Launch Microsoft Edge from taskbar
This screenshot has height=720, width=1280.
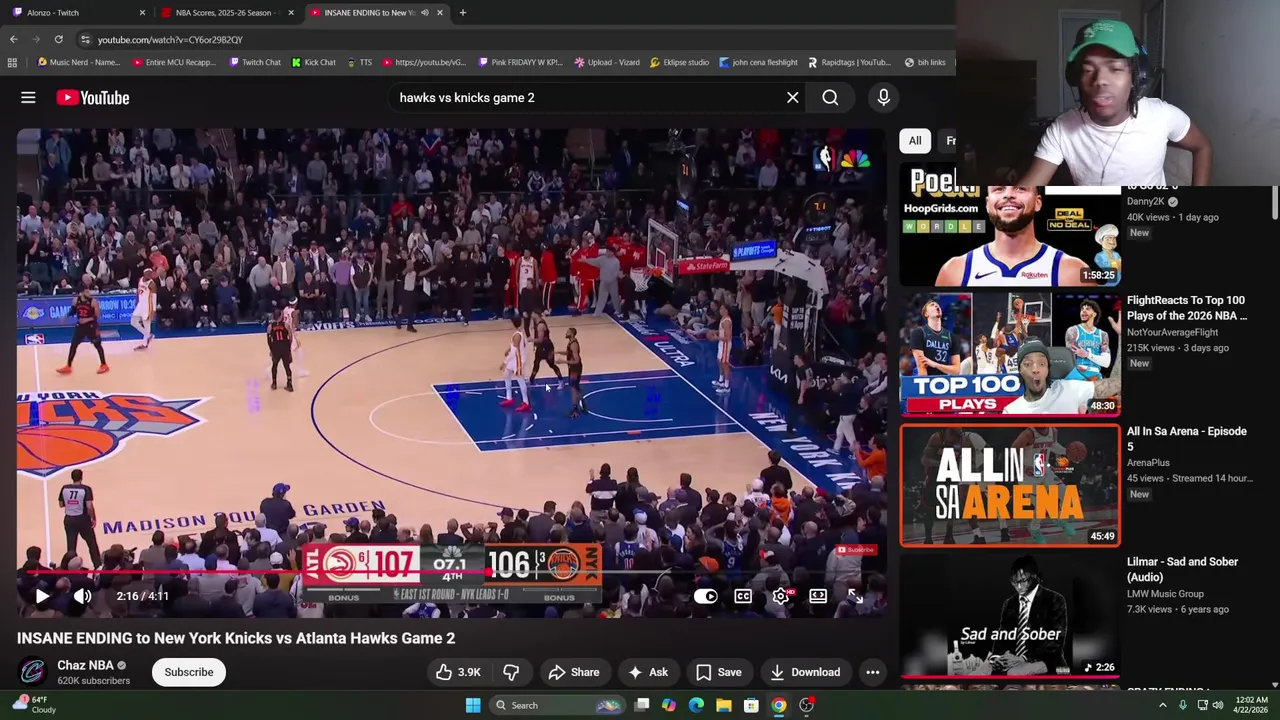(x=696, y=705)
